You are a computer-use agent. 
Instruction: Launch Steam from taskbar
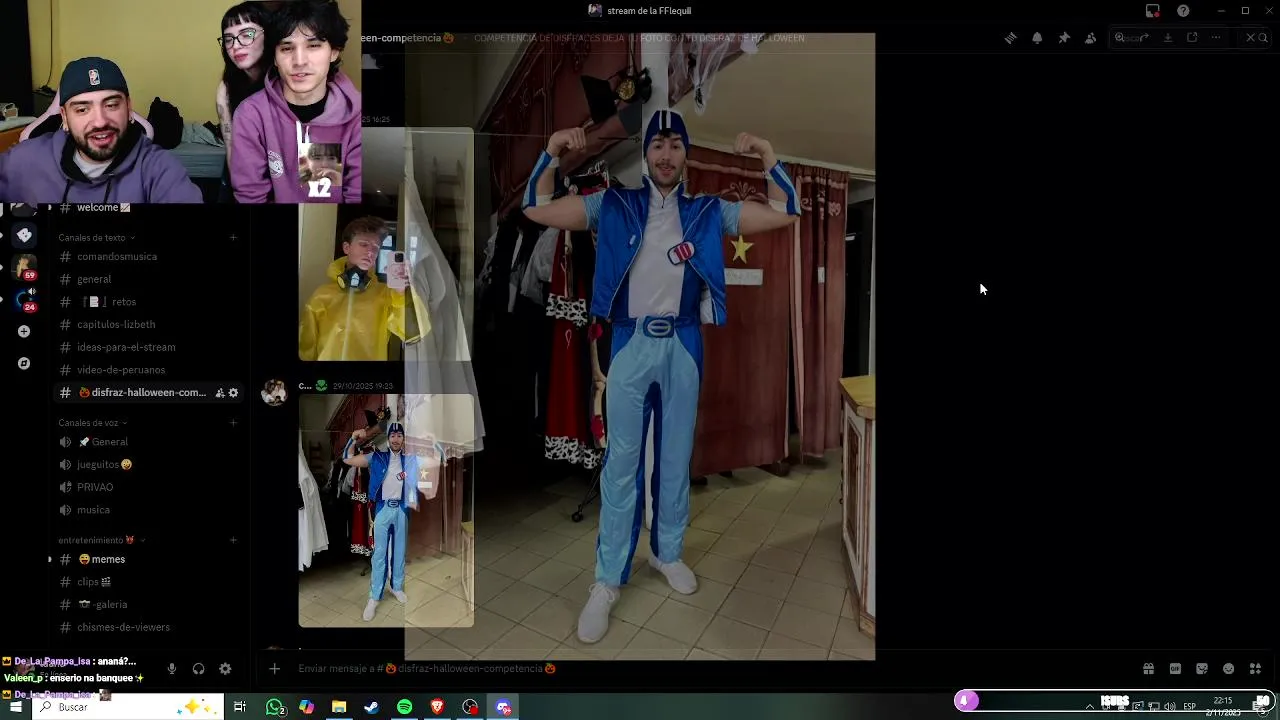click(x=371, y=707)
